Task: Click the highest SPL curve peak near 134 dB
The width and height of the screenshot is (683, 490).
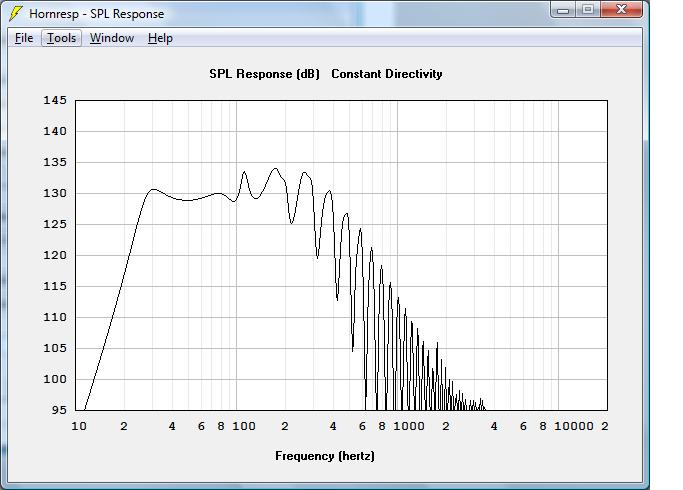Action: pos(275,169)
